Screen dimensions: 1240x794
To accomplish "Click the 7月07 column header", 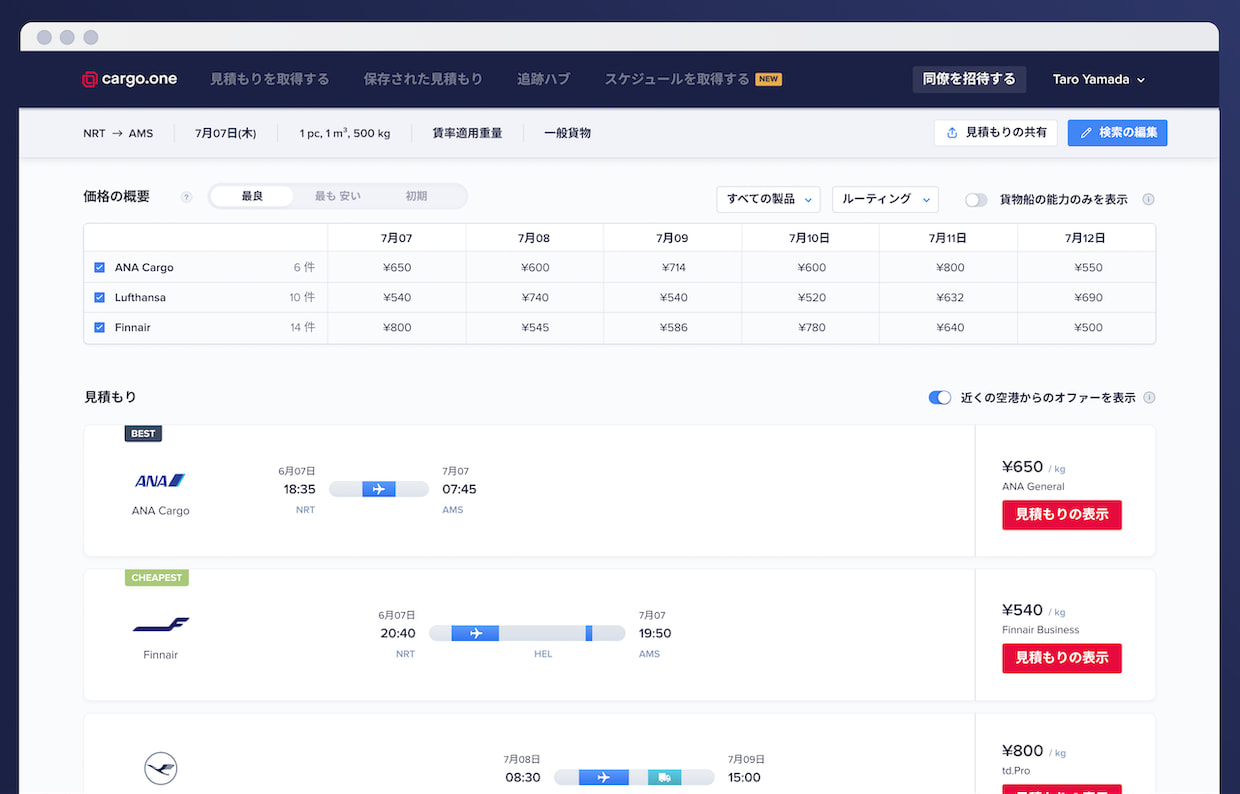I will 397,238.
